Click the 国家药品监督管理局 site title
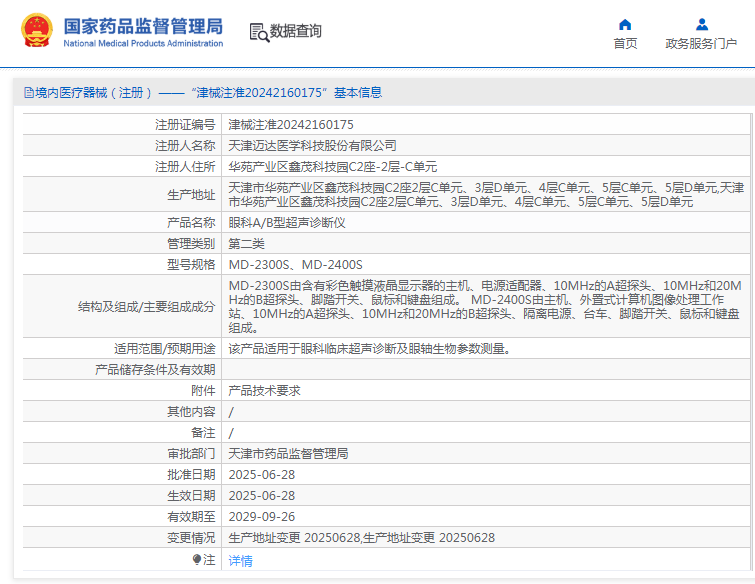 pyautogui.click(x=143, y=26)
